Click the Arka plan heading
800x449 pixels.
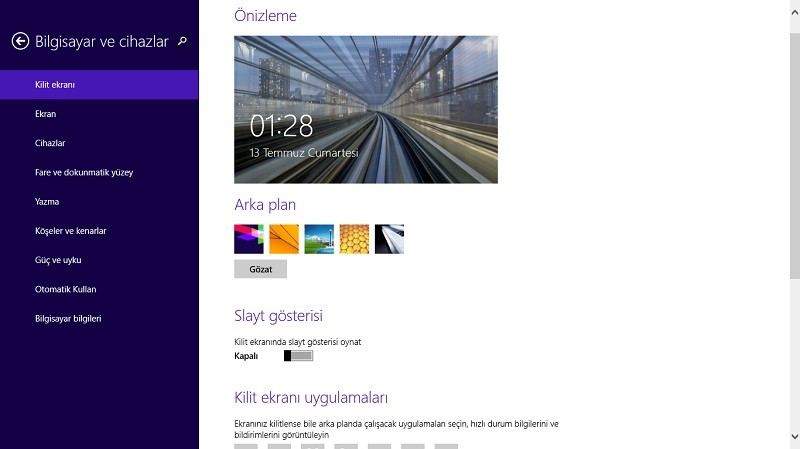pyautogui.click(x=265, y=205)
